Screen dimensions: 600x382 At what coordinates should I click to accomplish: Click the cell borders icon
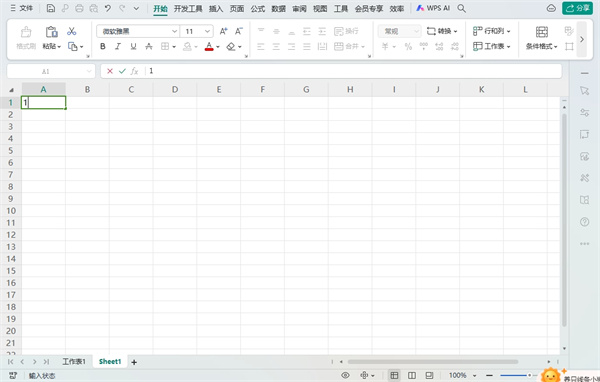165,46
